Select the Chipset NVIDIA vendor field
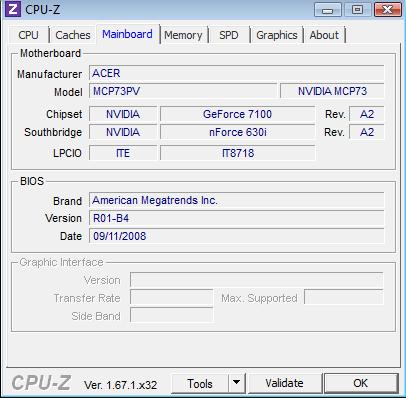 [123, 114]
